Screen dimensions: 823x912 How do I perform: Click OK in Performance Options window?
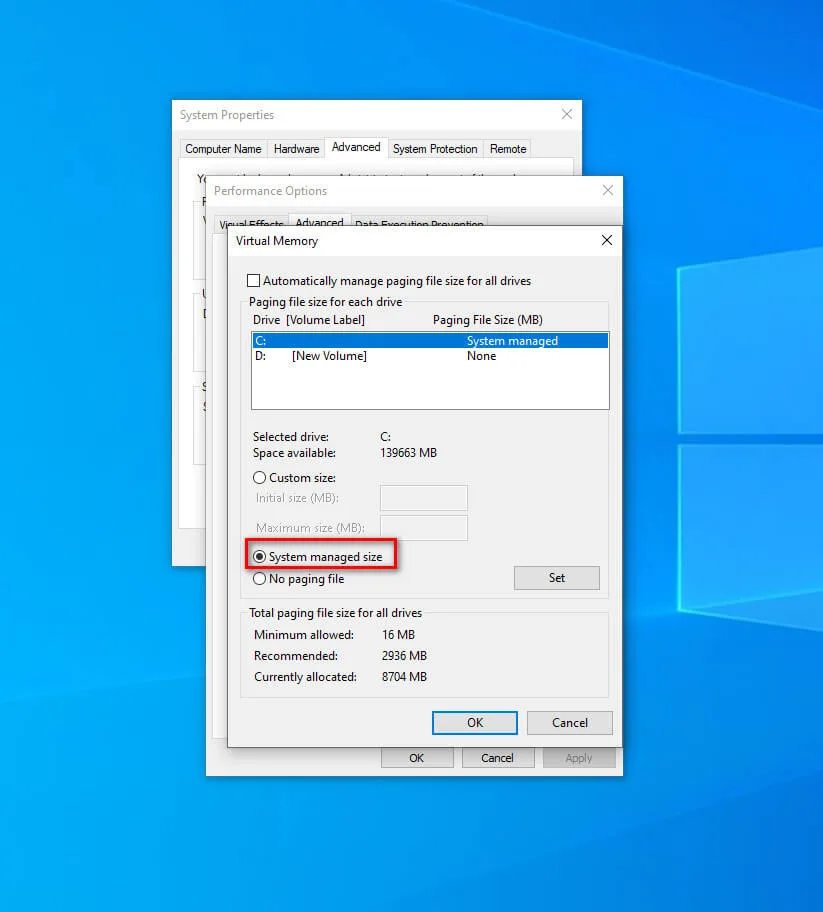click(416, 758)
